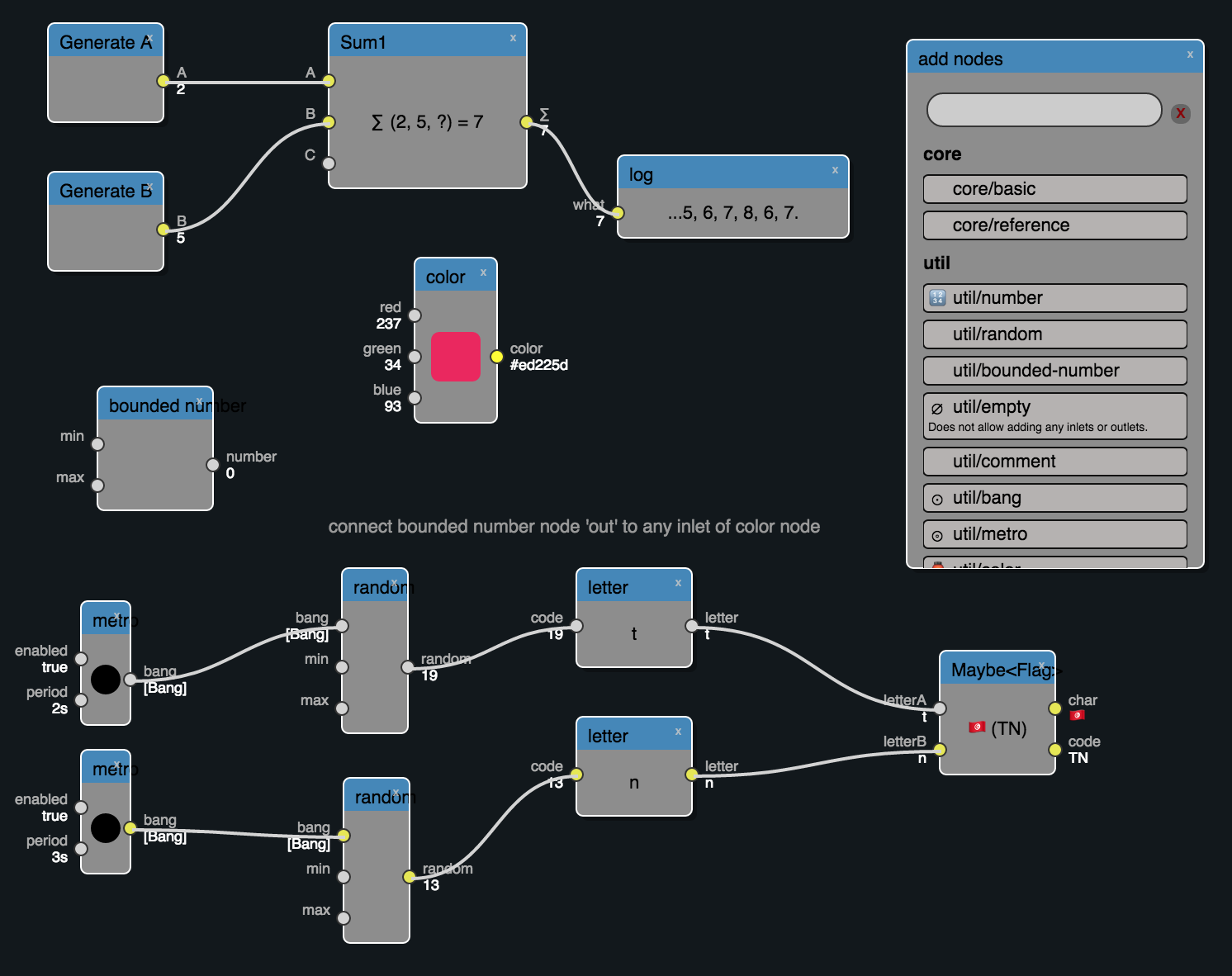Click the util/empty null-sign icon

click(937, 408)
